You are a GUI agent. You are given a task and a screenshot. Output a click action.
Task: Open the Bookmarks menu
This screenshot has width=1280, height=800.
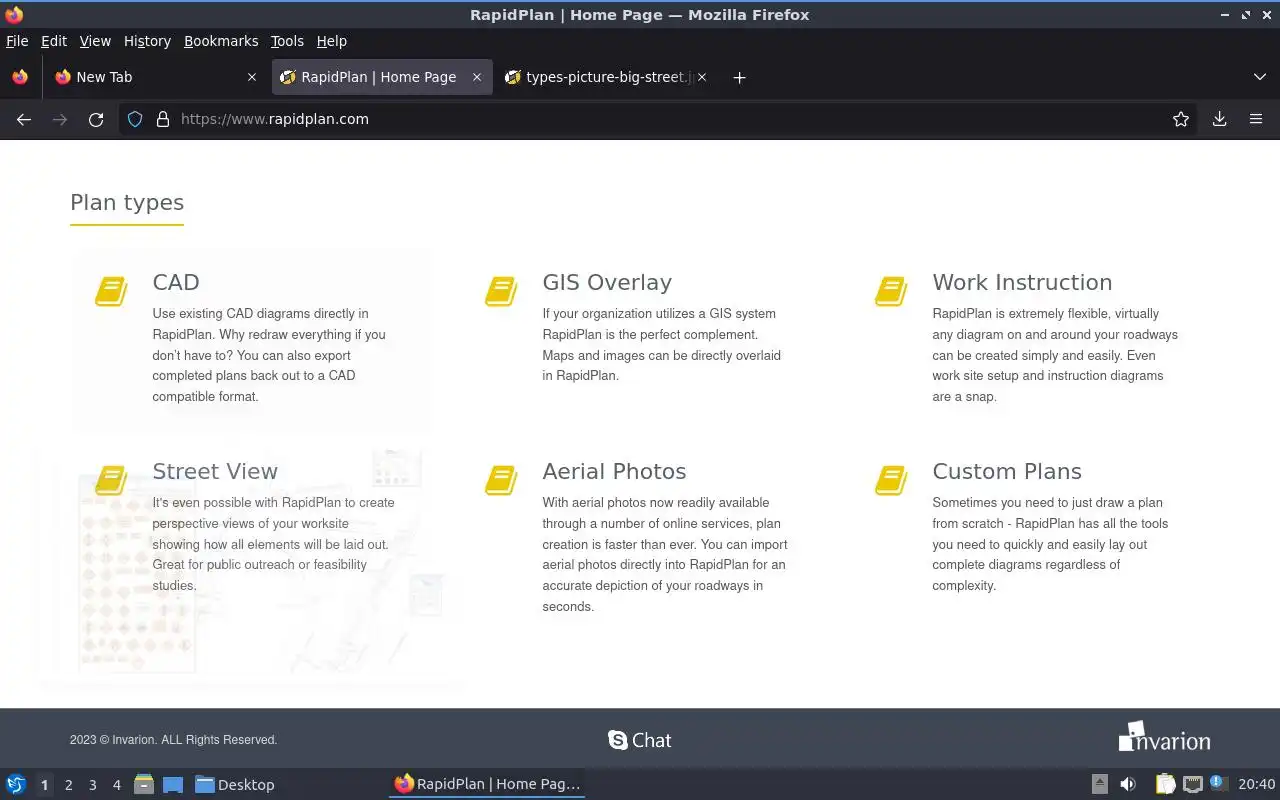coord(221,41)
